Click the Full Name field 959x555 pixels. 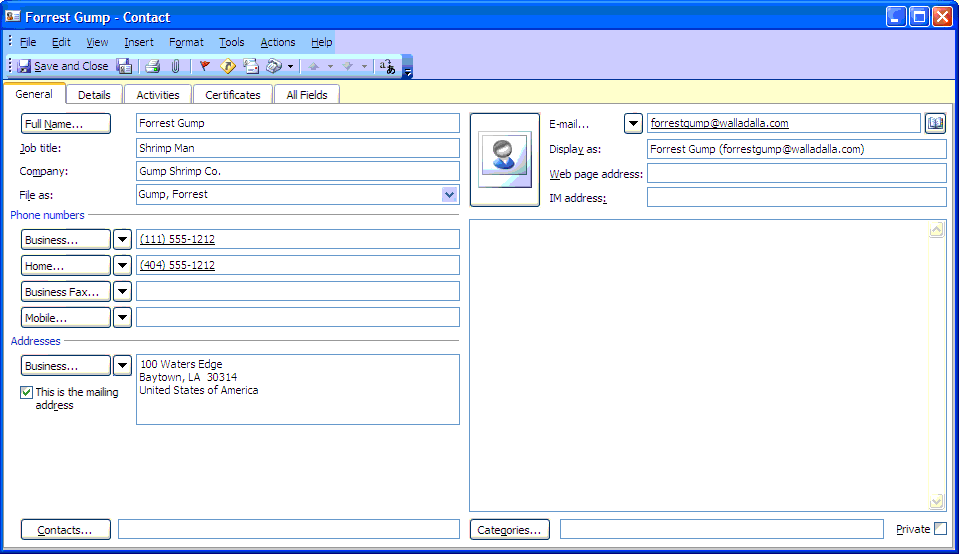(297, 123)
